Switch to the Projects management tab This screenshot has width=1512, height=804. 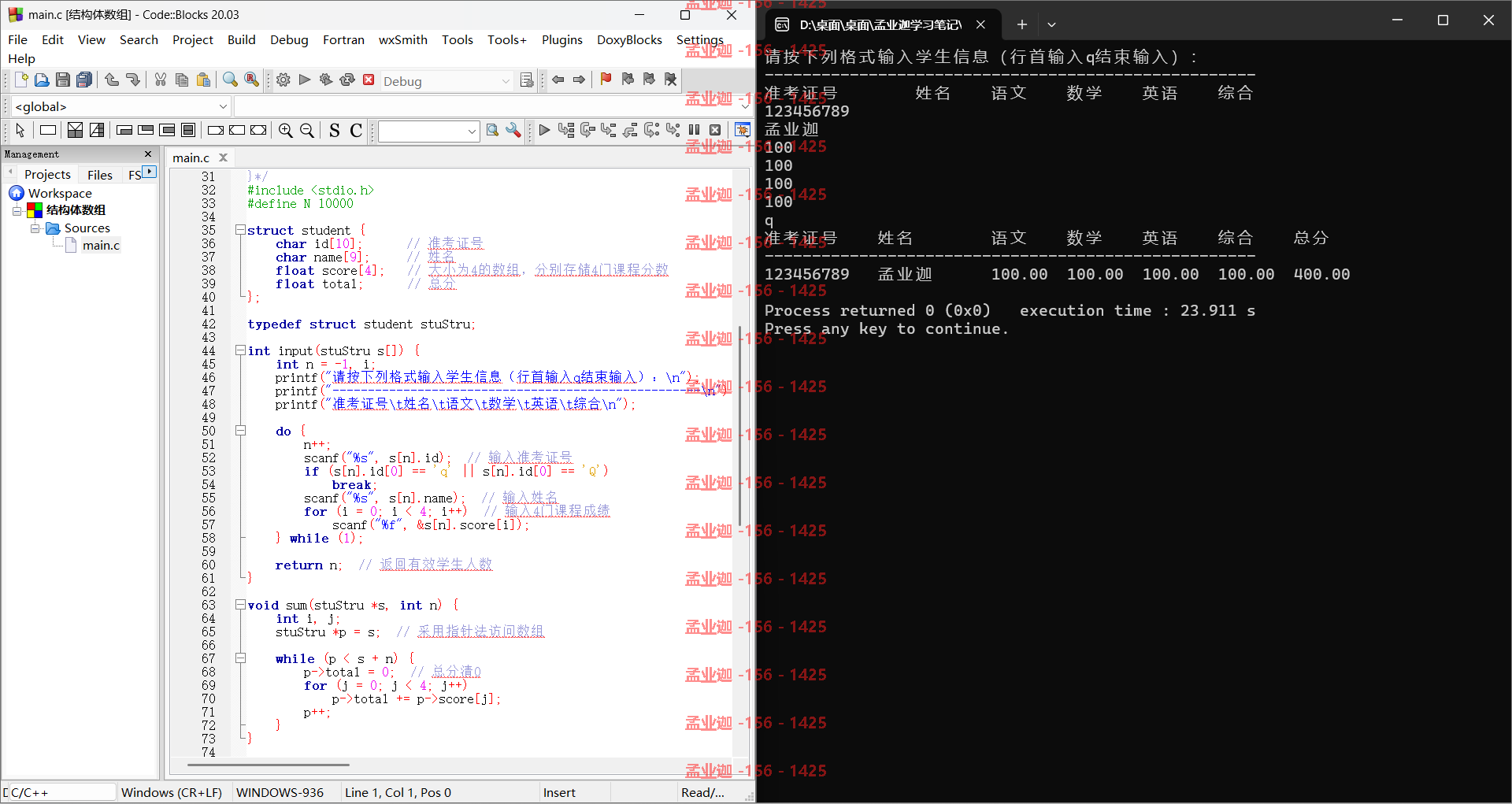[47, 175]
